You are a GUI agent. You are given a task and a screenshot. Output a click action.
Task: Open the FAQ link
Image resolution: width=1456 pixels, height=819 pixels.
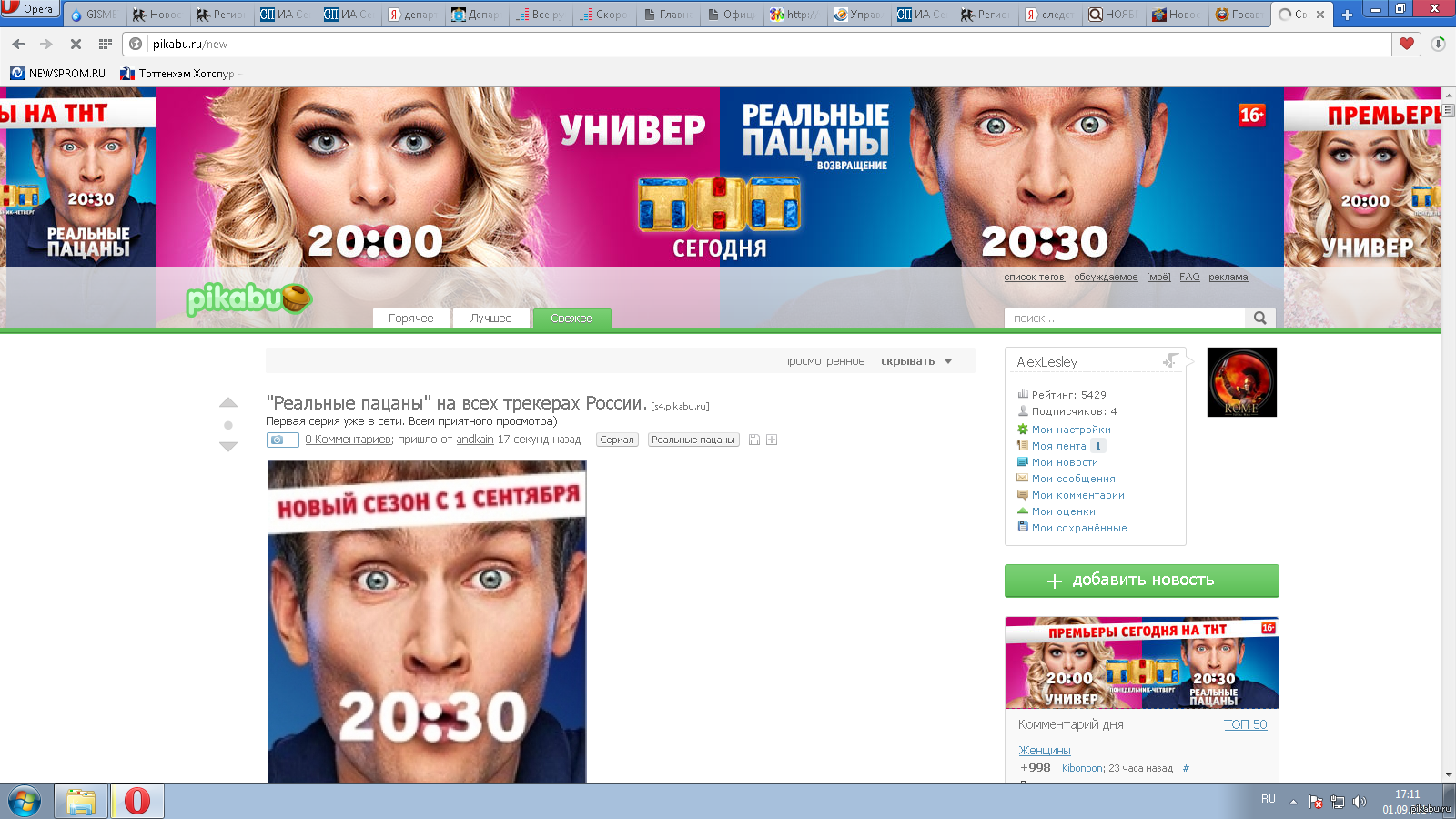[1189, 277]
